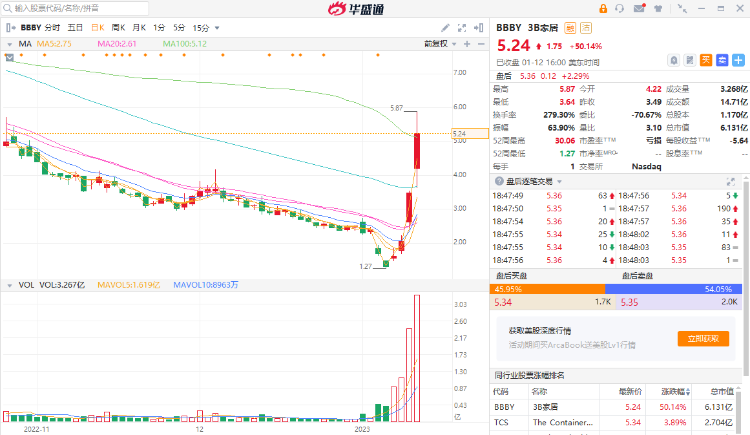The image size is (750, 435).
Task: Open the notes icon beside bell
Action: click(x=690, y=60)
